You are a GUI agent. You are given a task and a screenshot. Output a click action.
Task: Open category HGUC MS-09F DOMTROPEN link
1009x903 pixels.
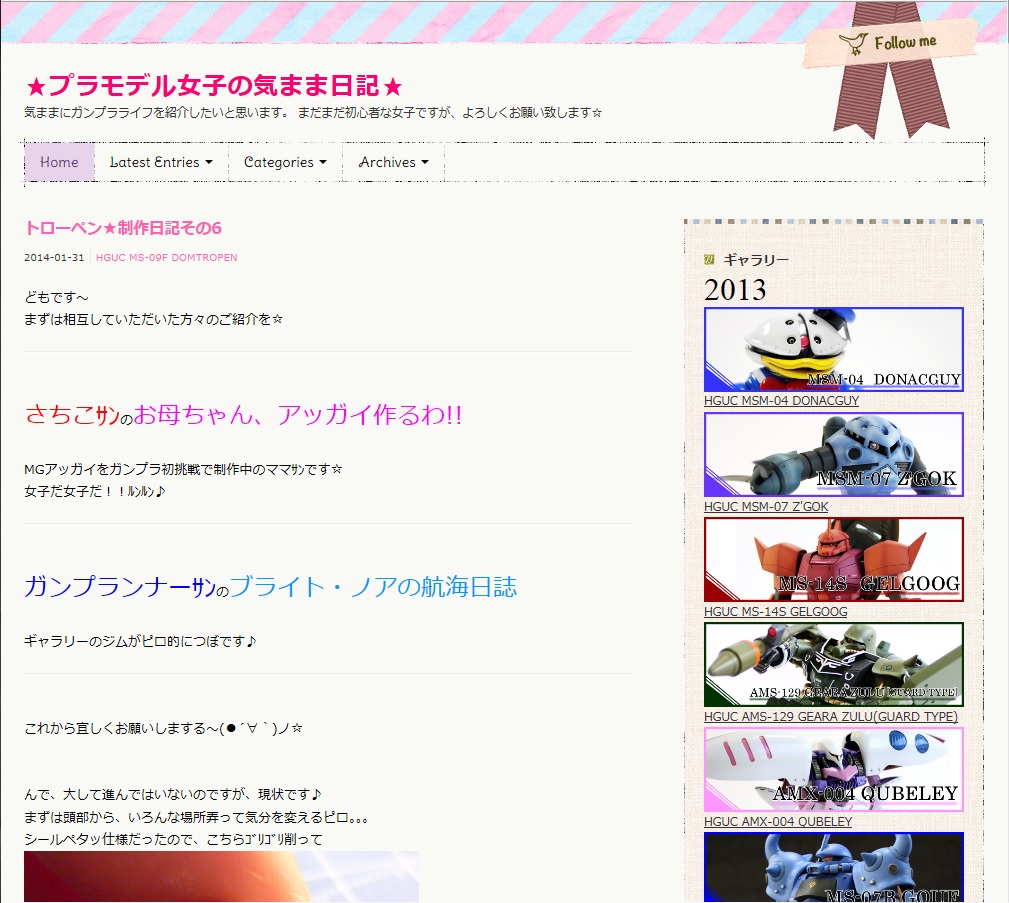pos(167,257)
